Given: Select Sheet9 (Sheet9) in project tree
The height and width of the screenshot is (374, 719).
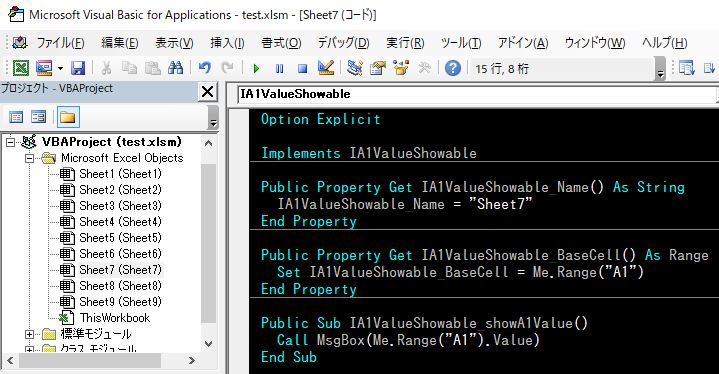Looking at the screenshot, I should pyautogui.click(x=120, y=302).
